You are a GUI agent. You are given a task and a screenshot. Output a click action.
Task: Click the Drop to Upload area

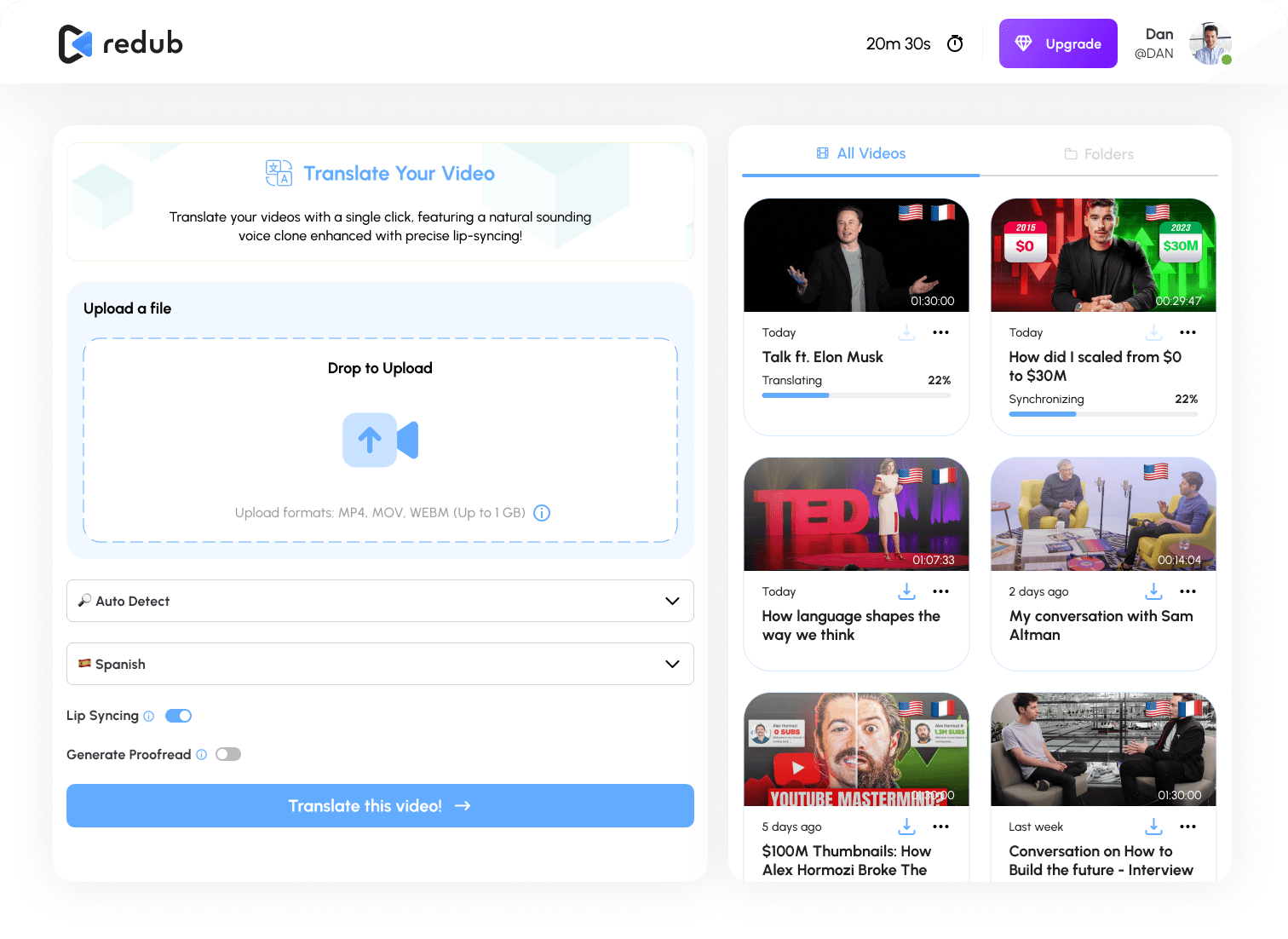pos(380,440)
